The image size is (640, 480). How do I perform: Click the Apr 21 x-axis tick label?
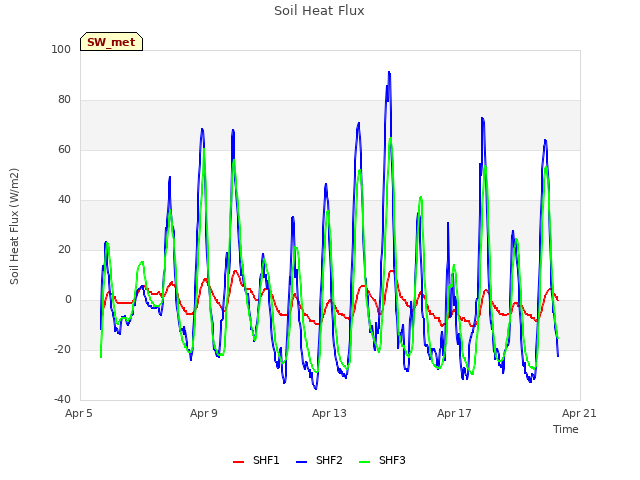click(x=579, y=413)
